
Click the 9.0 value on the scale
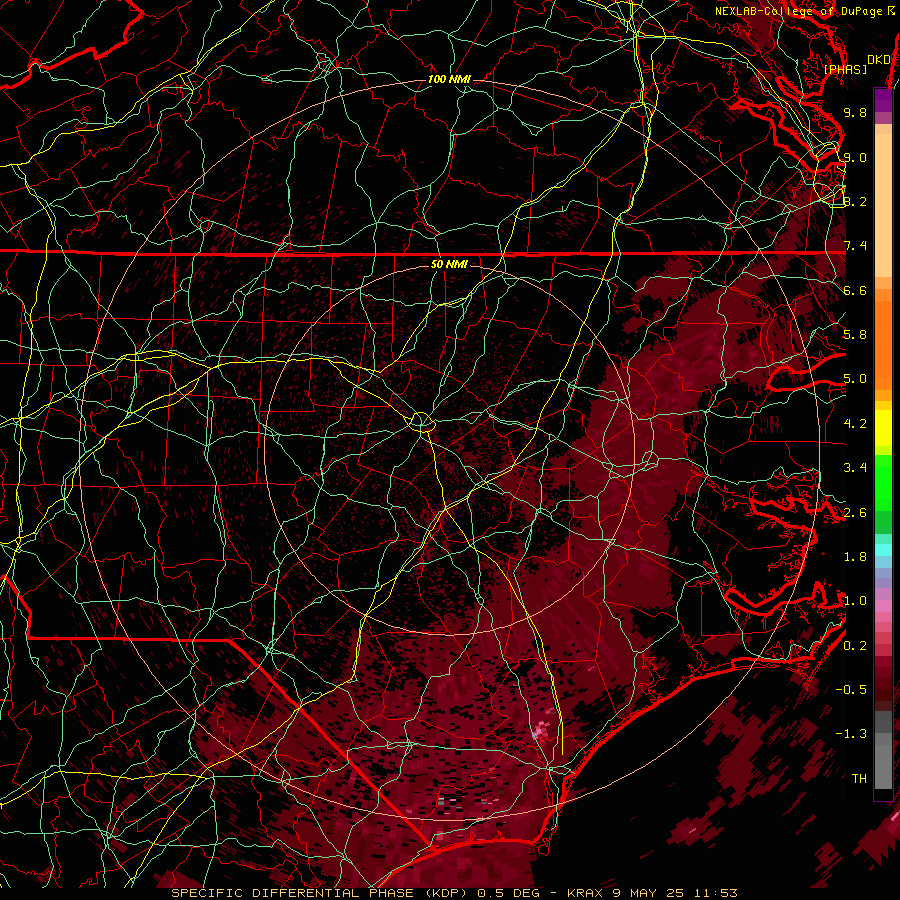(855, 157)
